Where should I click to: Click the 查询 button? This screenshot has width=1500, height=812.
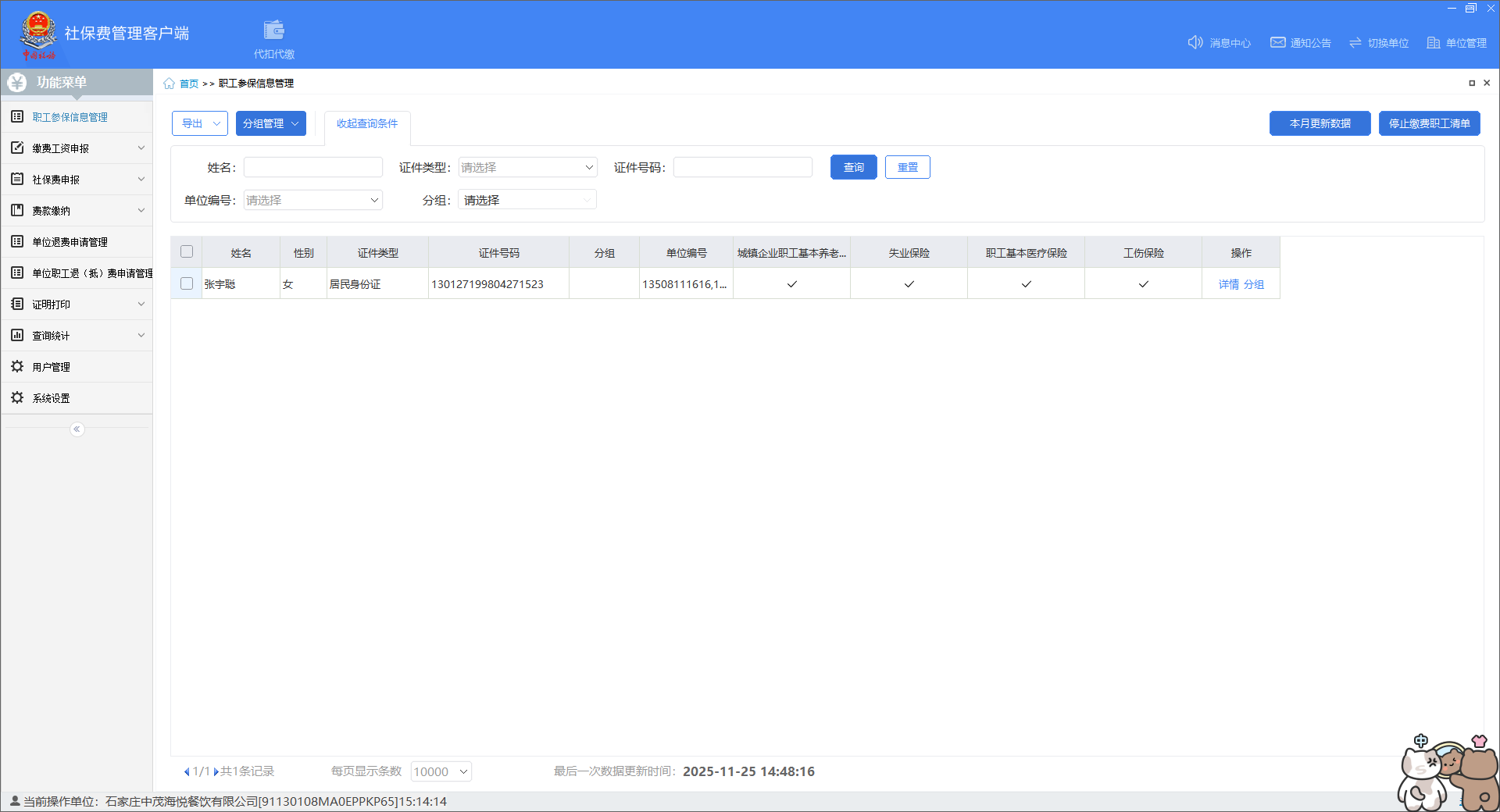(853, 168)
